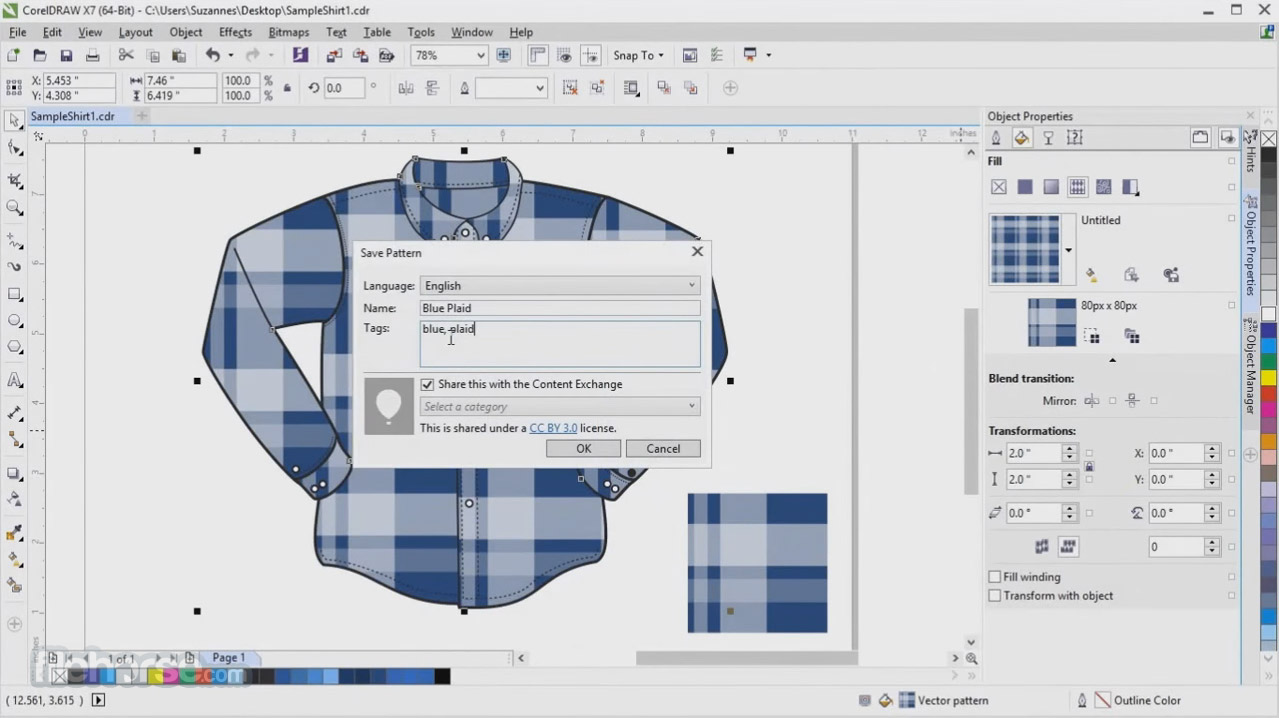Enable Transform with object

click(995, 595)
